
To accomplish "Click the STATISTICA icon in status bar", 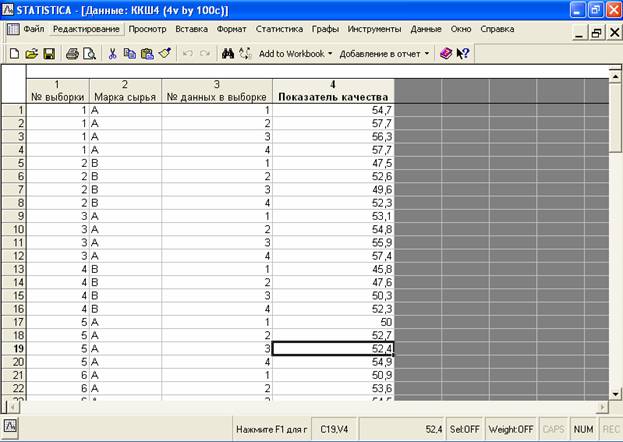I will [10, 426].
